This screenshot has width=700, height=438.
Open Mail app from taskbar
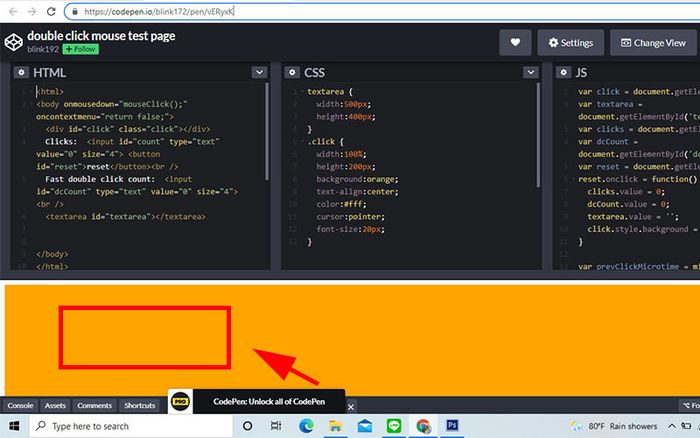coord(365,426)
